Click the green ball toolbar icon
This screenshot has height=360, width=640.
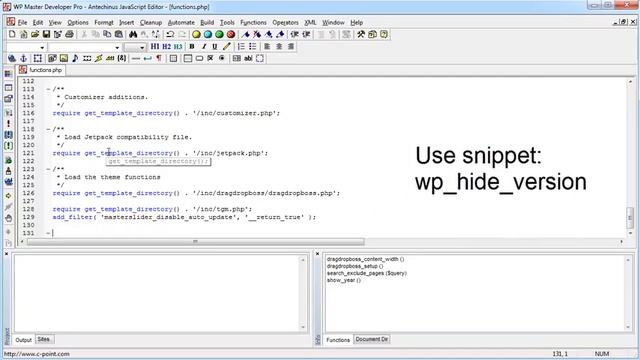pos(219,34)
